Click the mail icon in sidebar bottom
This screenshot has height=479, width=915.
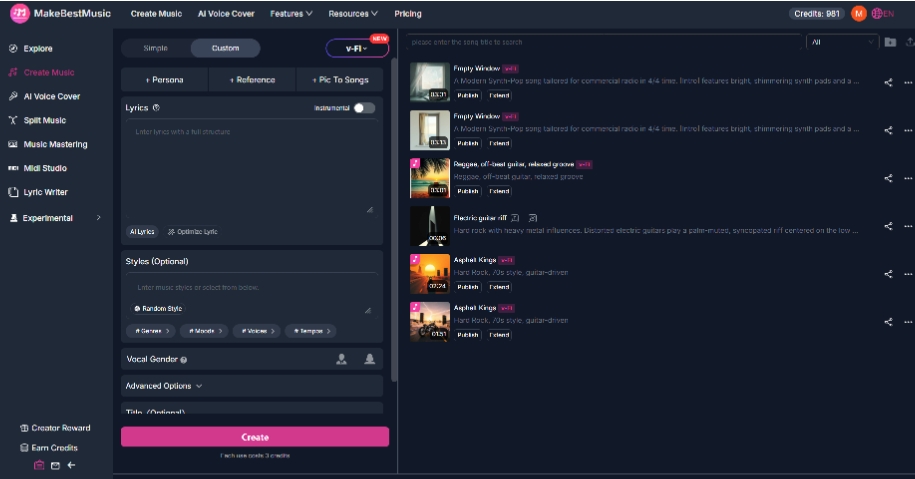click(x=55, y=466)
